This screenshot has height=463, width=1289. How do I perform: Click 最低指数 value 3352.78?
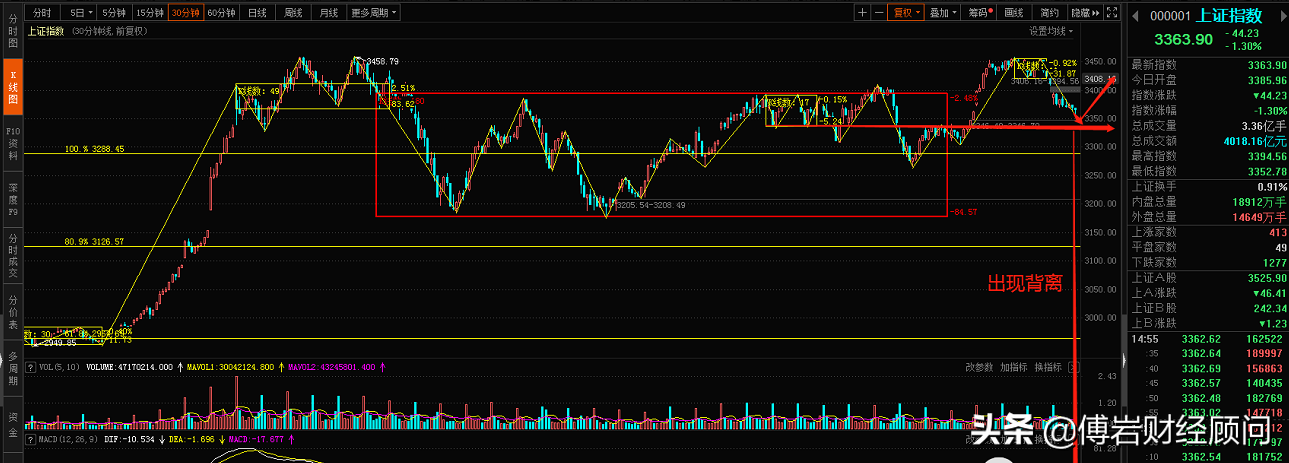[x=1266, y=171]
